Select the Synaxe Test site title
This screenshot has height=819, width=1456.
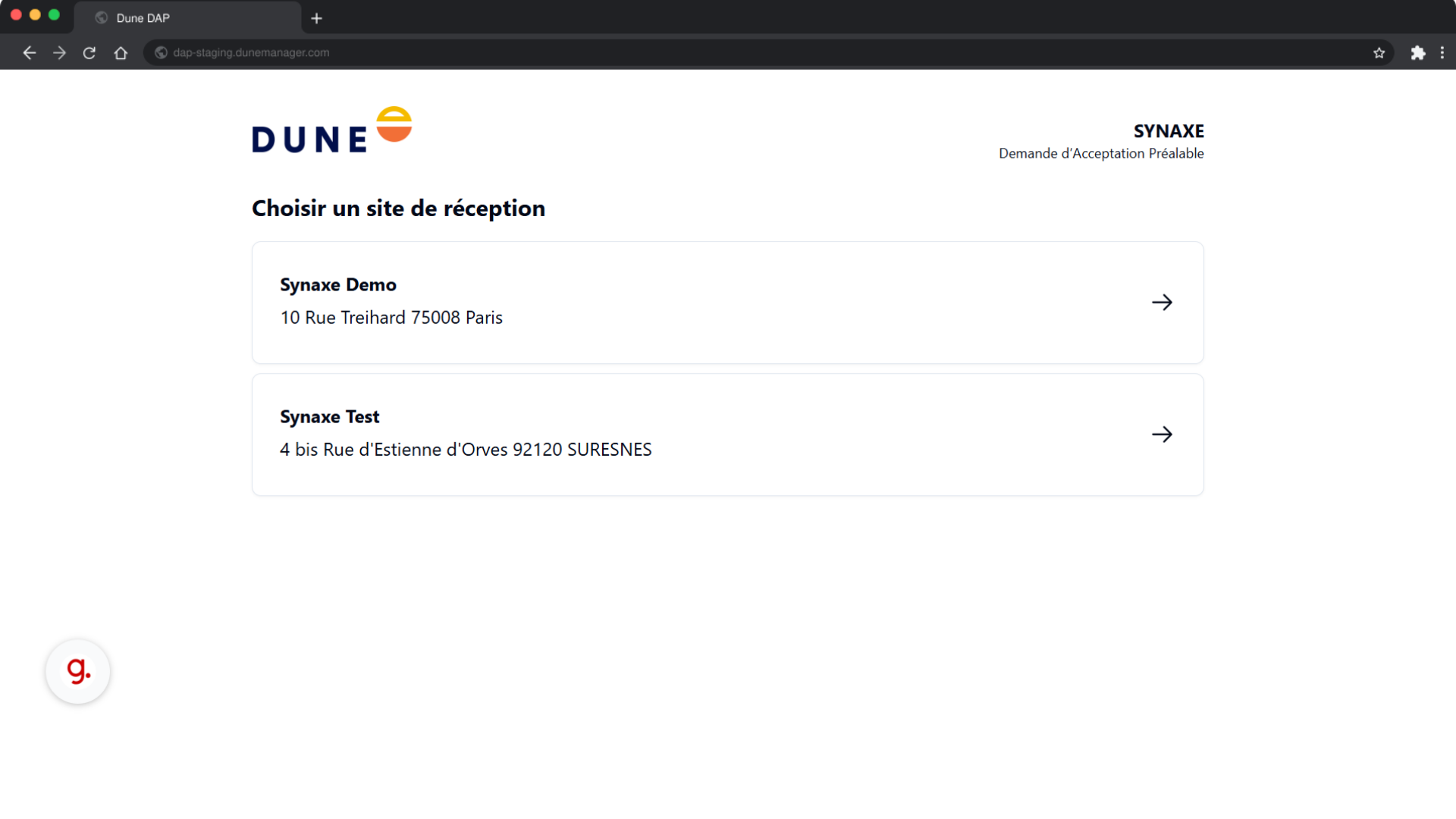click(x=329, y=416)
